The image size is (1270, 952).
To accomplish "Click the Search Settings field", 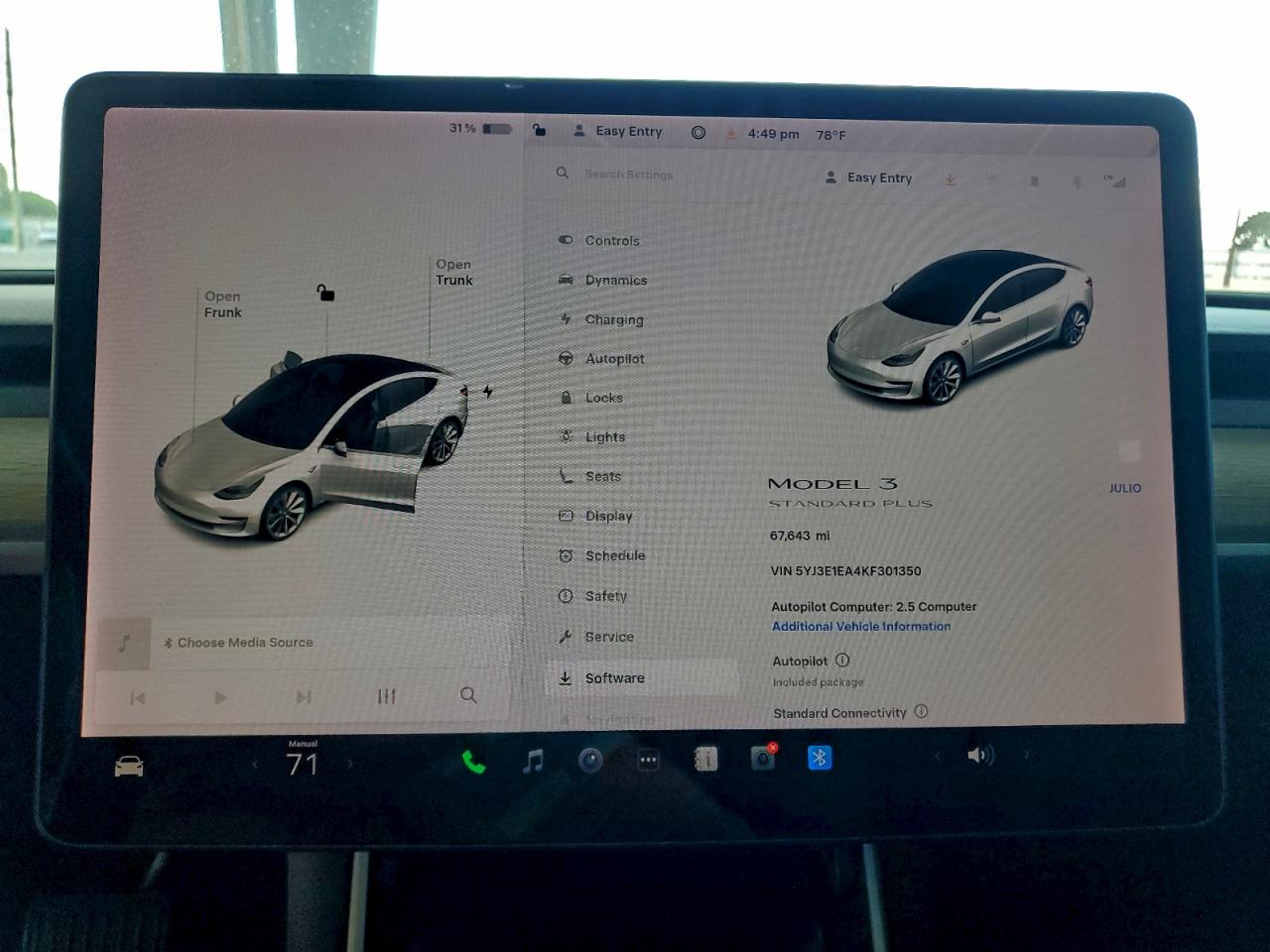I will (x=629, y=174).
